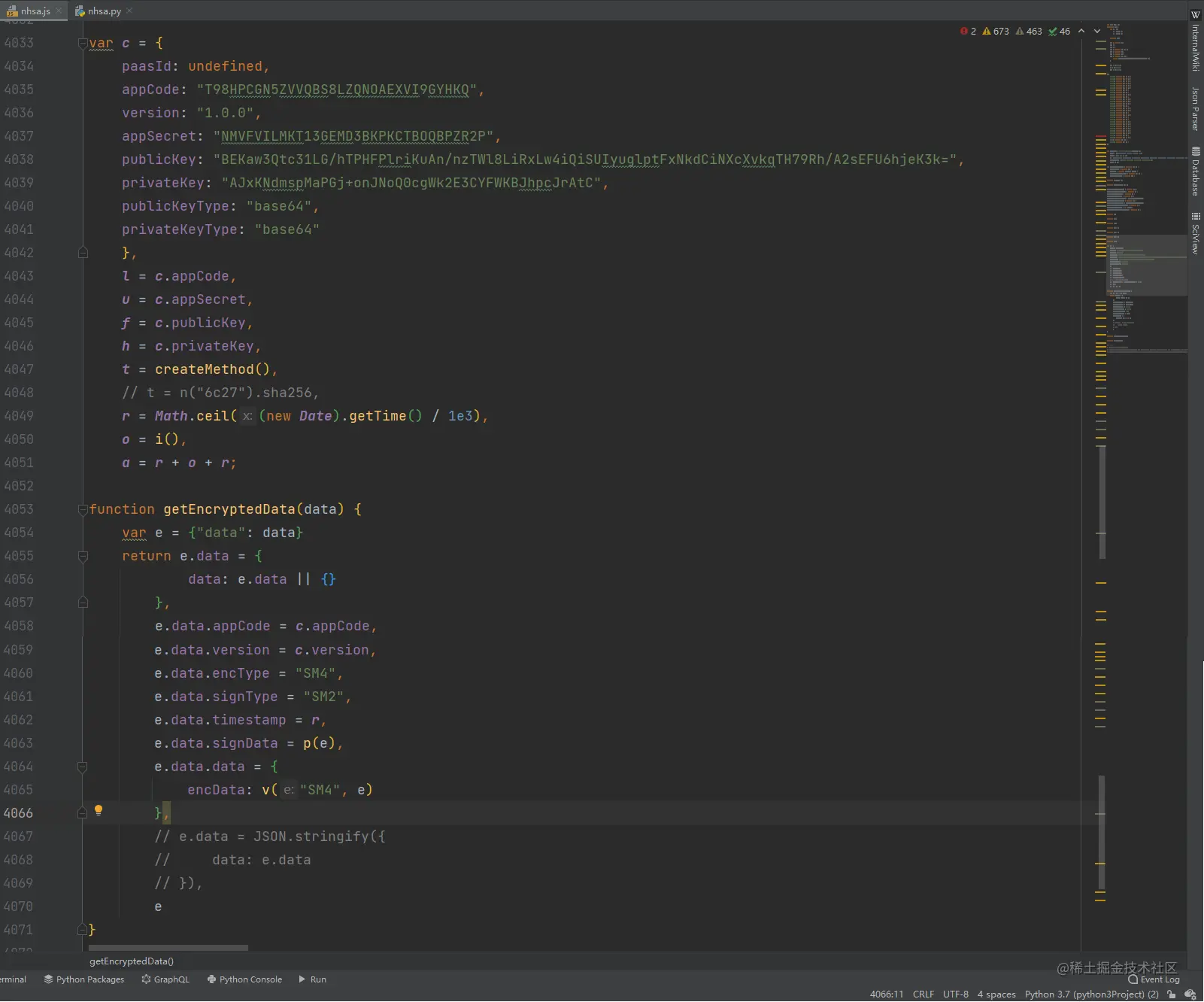Click the fold end marker at line 4066
This screenshot has height=1002, width=1204.
[x=83, y=813]
